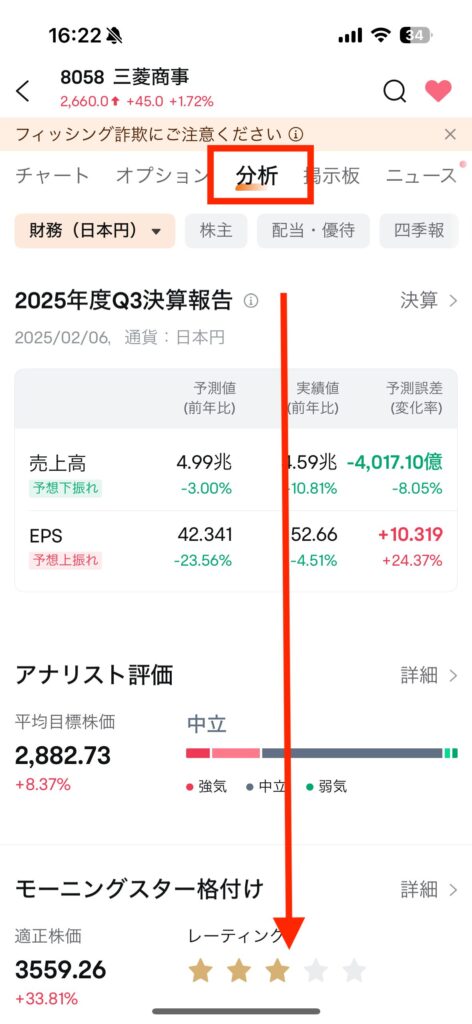Tap the Morningstar star rating row
This screenshot has height=1024, width=472.
click(x=277, y=970)
